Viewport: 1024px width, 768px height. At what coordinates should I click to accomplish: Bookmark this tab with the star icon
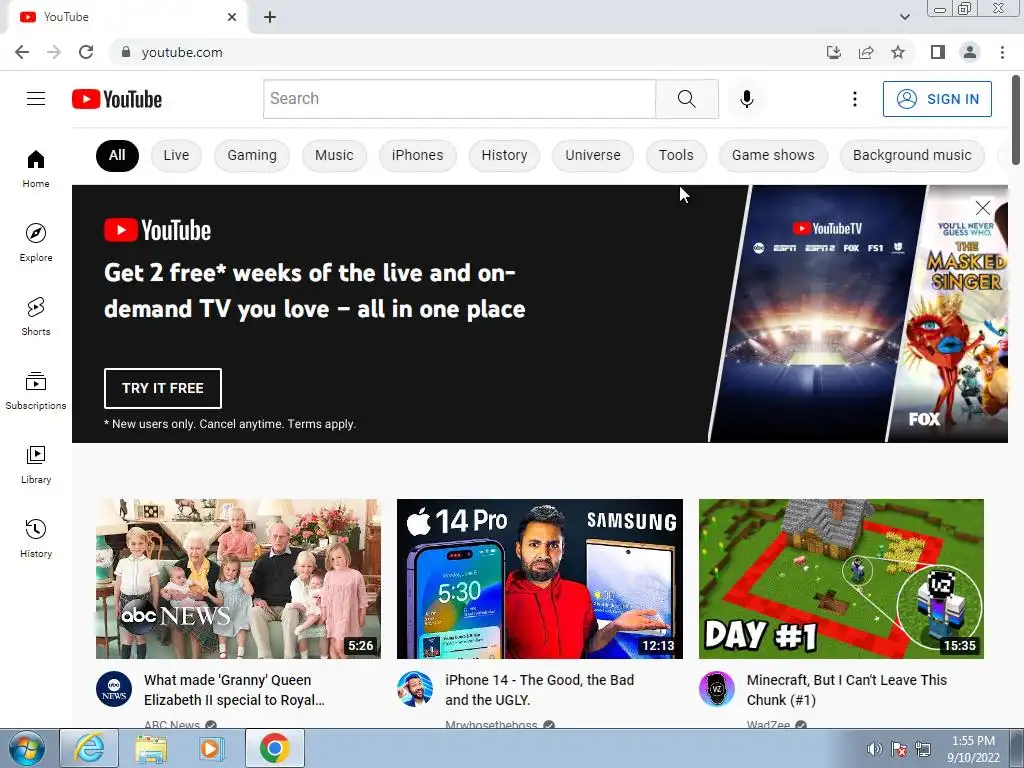click(898, 52)
